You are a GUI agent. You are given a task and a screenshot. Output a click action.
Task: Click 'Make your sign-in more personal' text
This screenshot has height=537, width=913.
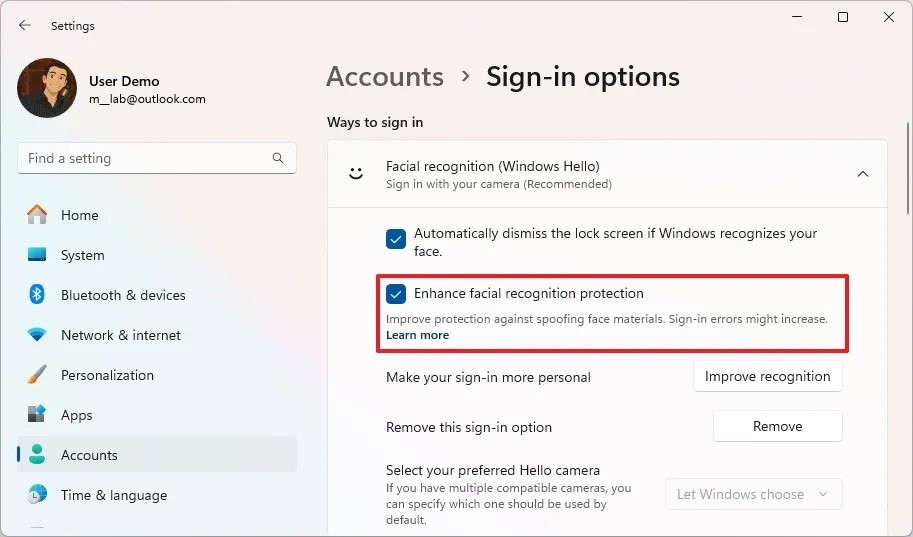point(488,377)
